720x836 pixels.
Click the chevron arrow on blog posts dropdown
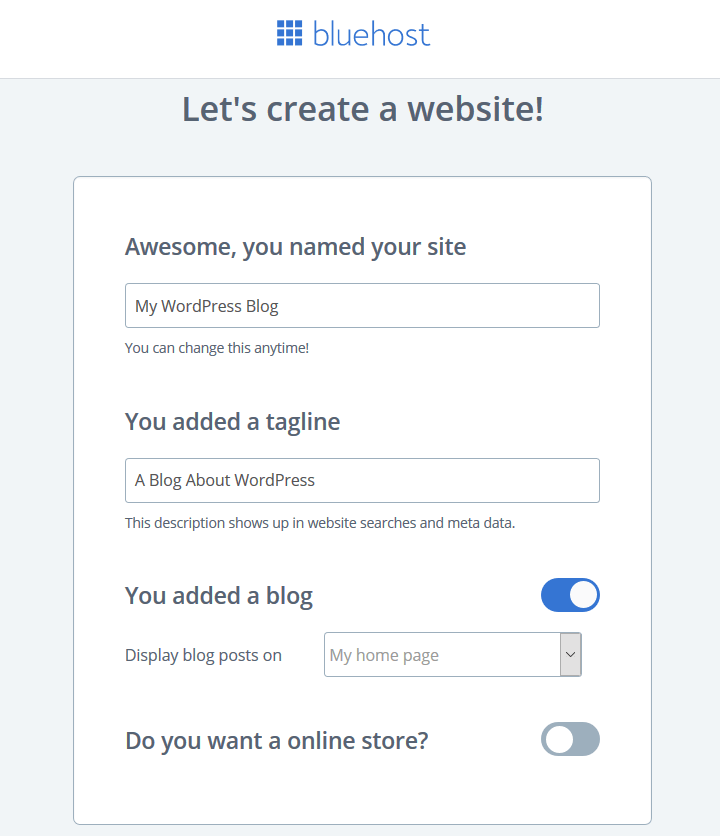tap(571, 655)
